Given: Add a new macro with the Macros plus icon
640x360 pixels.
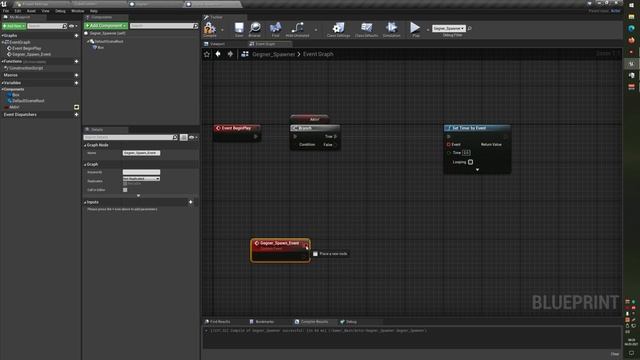Looking at the screenshot, I should coord(76,75).
